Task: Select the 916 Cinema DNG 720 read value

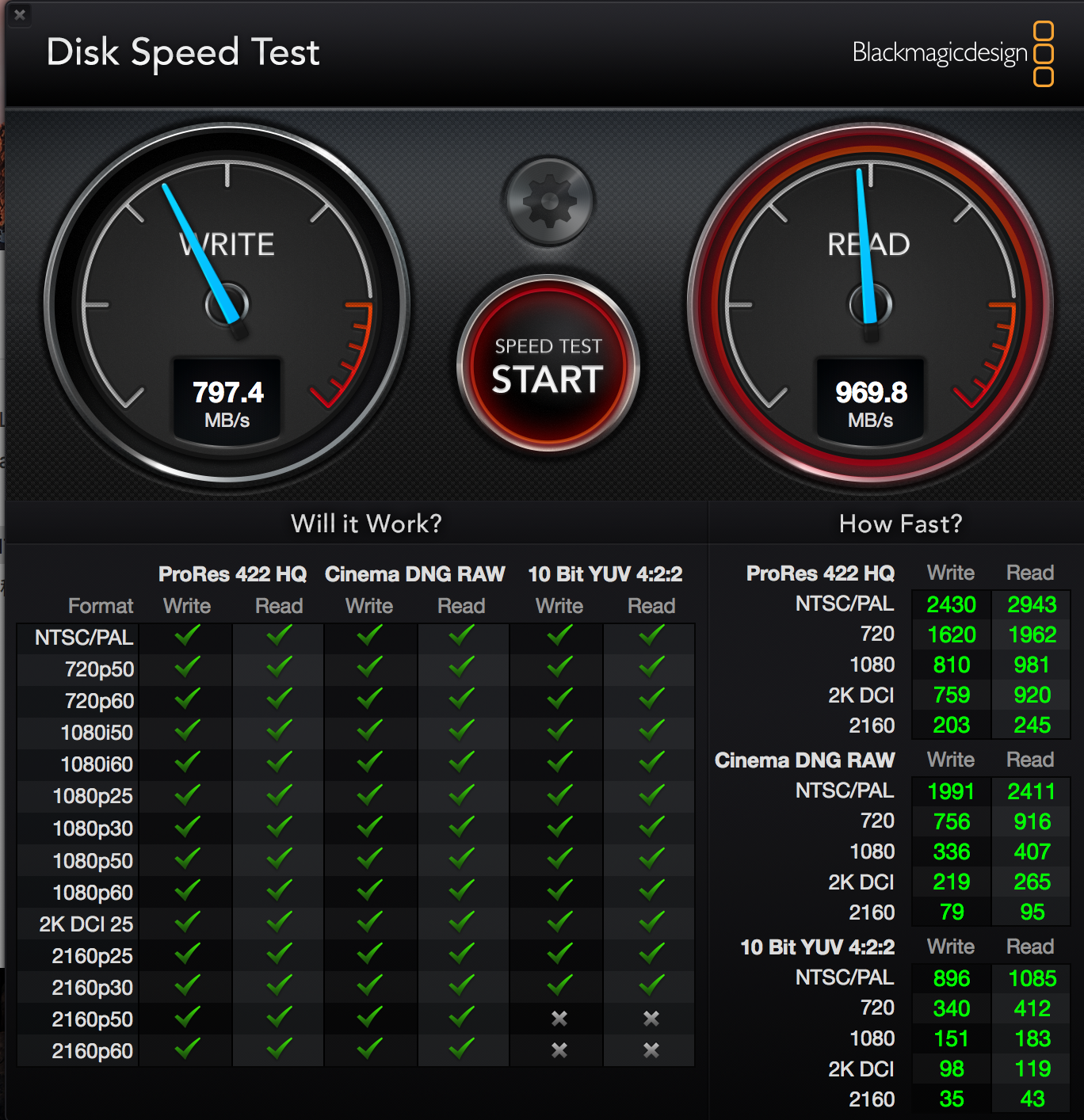Action: coord(1032,822)
